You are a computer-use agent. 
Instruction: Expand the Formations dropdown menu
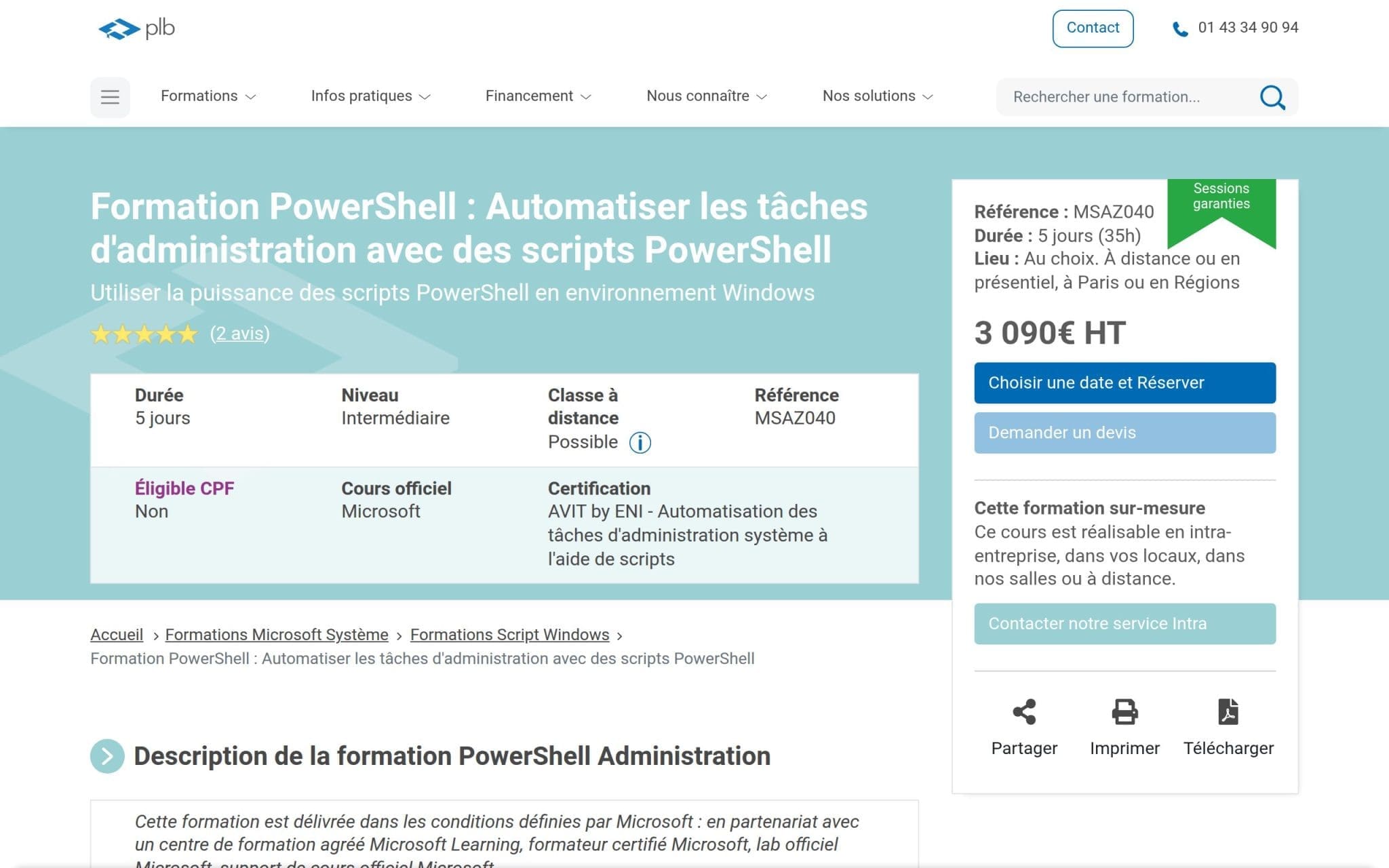click(208, 96)
